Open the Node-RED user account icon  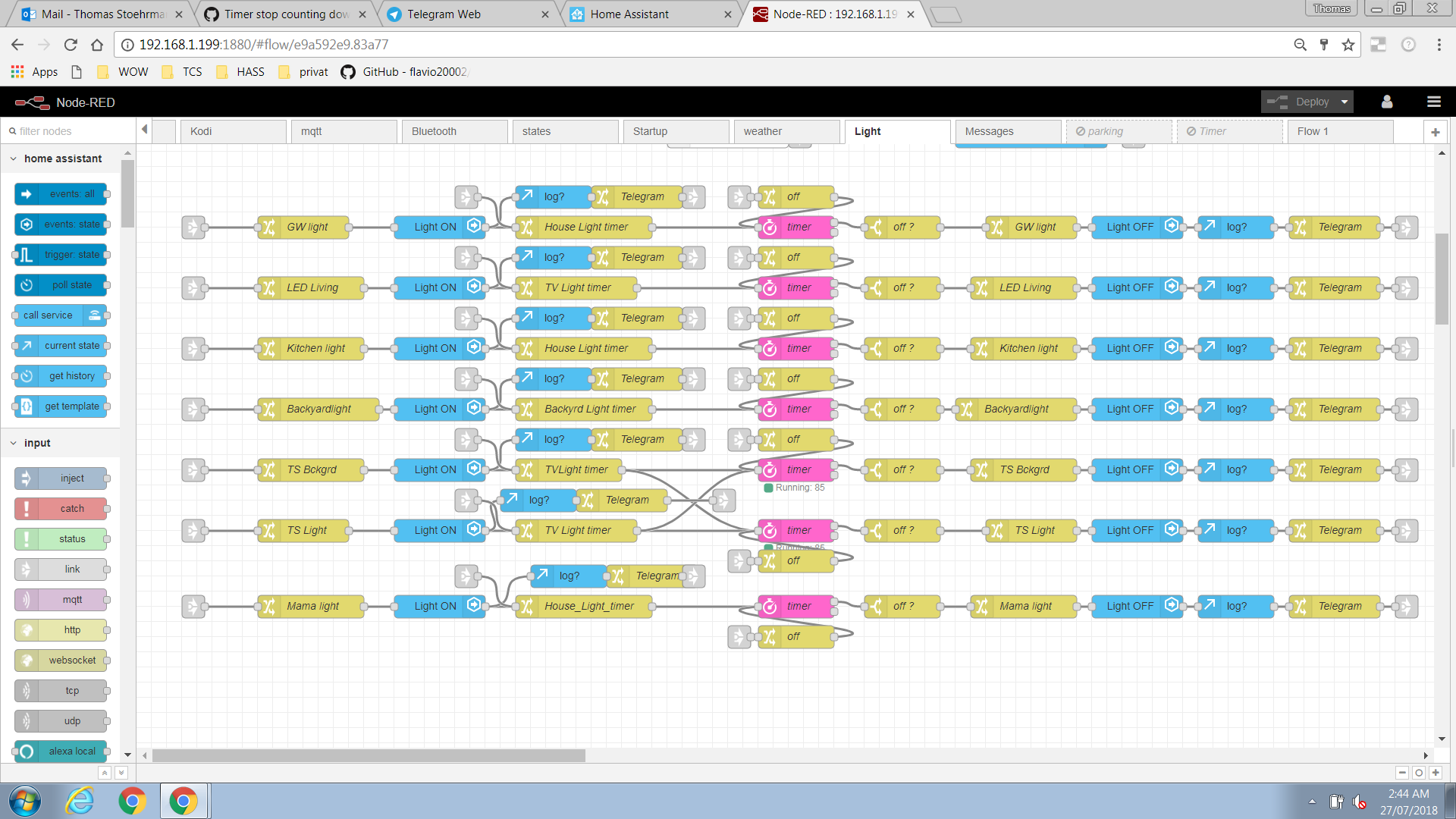[x=1387, y=102]
